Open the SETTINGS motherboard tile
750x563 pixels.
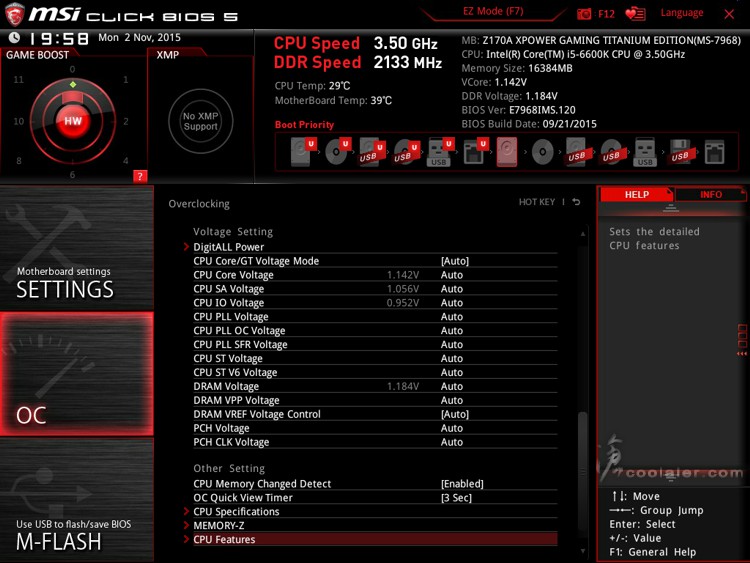click(x=77, y=248)
